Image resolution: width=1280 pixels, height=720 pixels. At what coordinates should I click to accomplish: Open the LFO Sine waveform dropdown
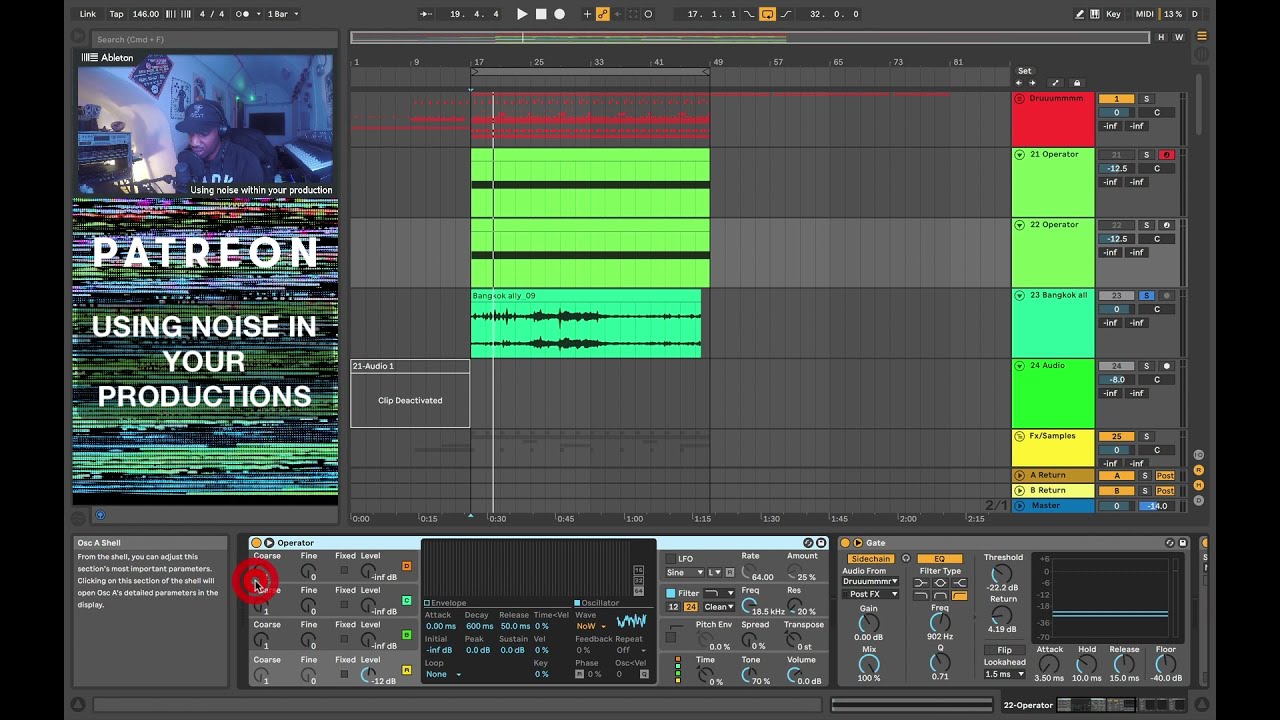686,573
